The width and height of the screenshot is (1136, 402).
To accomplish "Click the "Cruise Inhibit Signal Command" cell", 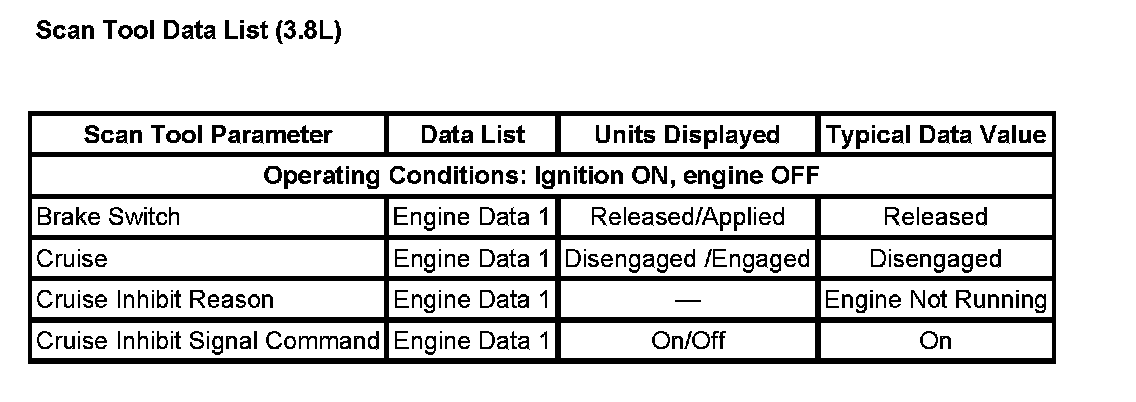I will pyautogui.click(x=208, y=341).
